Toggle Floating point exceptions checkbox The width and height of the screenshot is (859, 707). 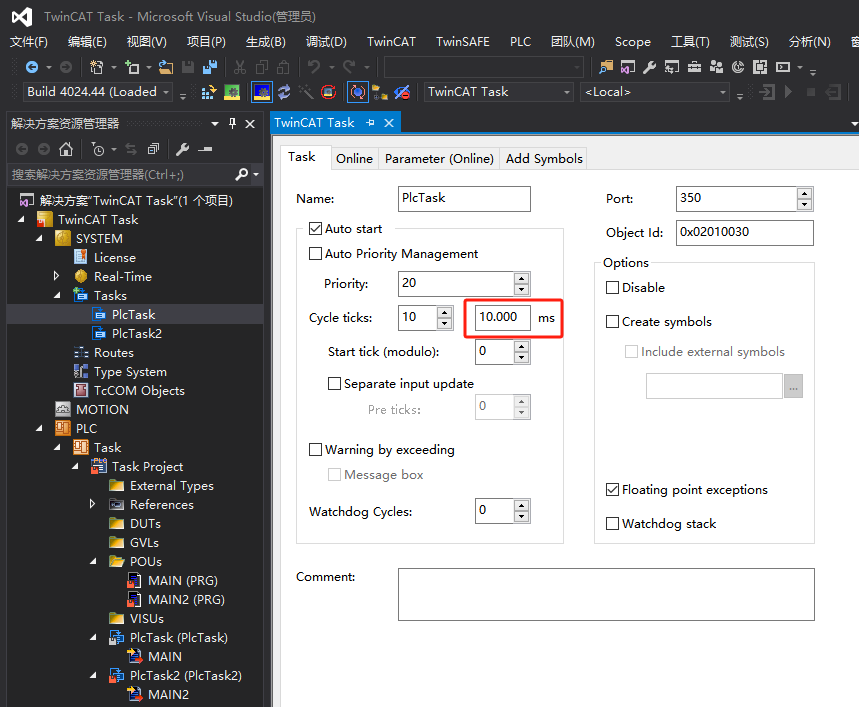tap(612, 490)
